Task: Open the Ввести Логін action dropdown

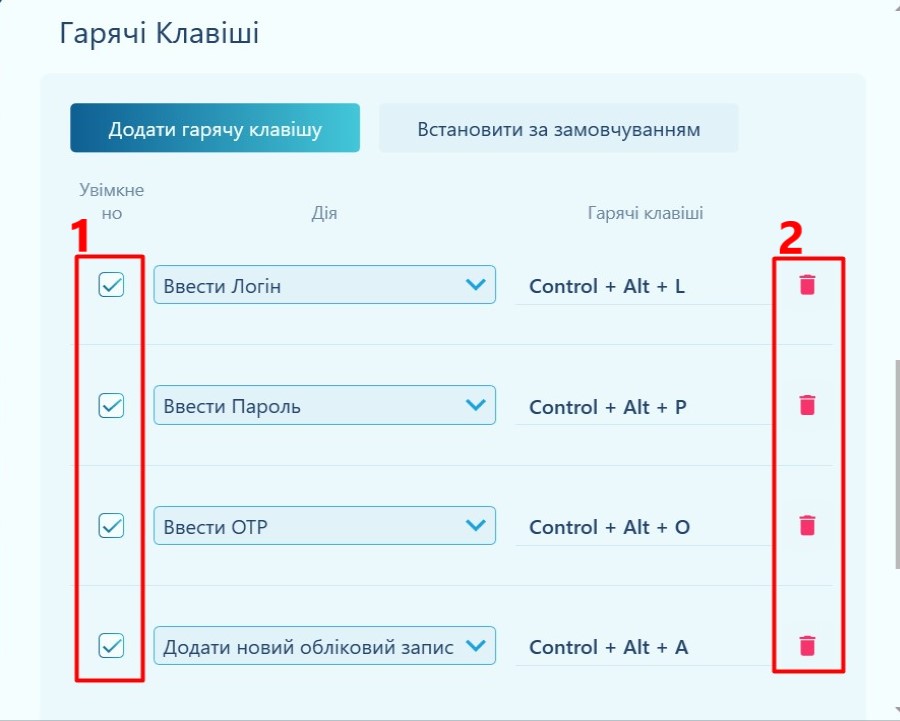Action: [x=324, y=286]
